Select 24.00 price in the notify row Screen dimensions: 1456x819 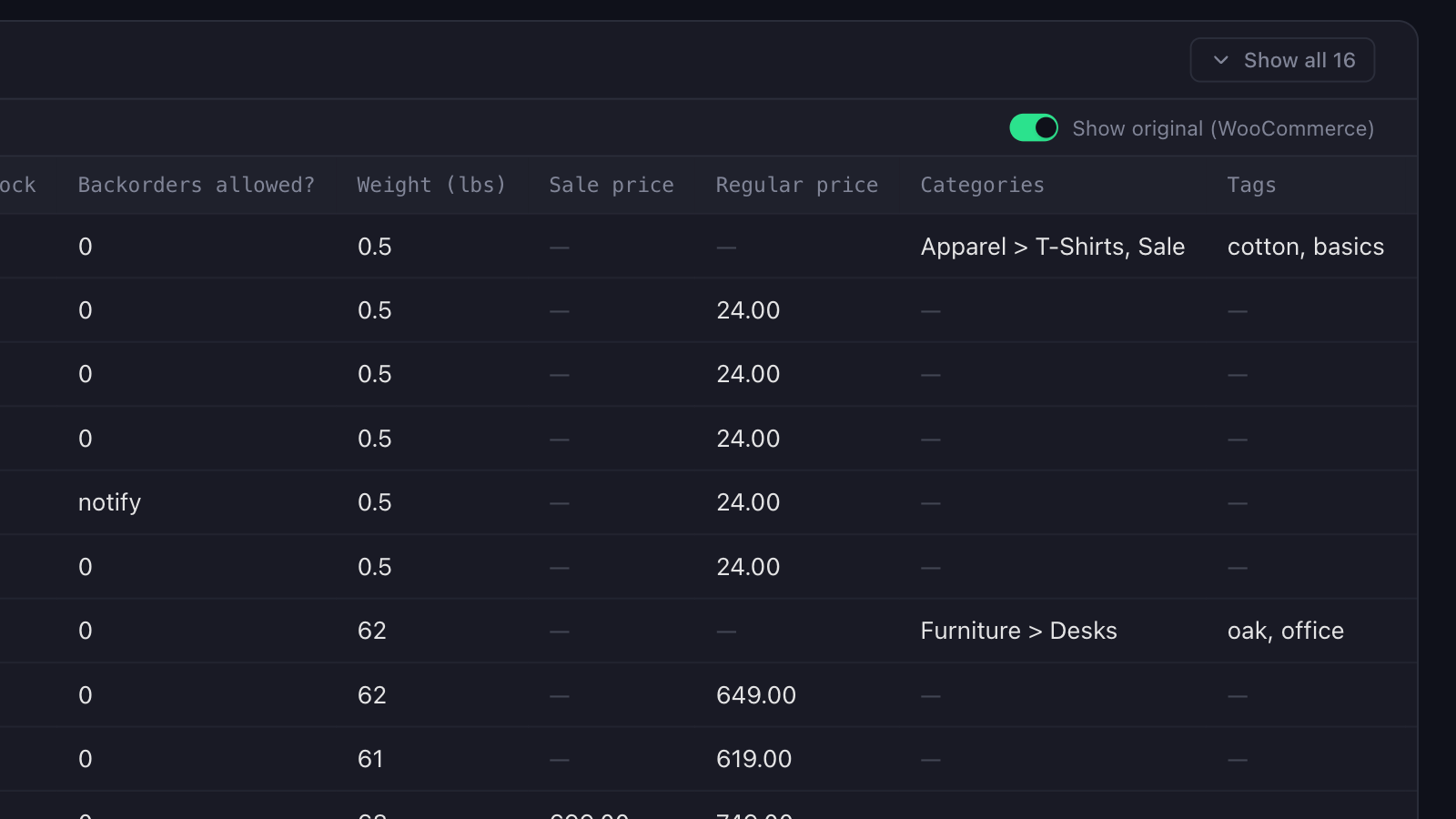[748, 502]
